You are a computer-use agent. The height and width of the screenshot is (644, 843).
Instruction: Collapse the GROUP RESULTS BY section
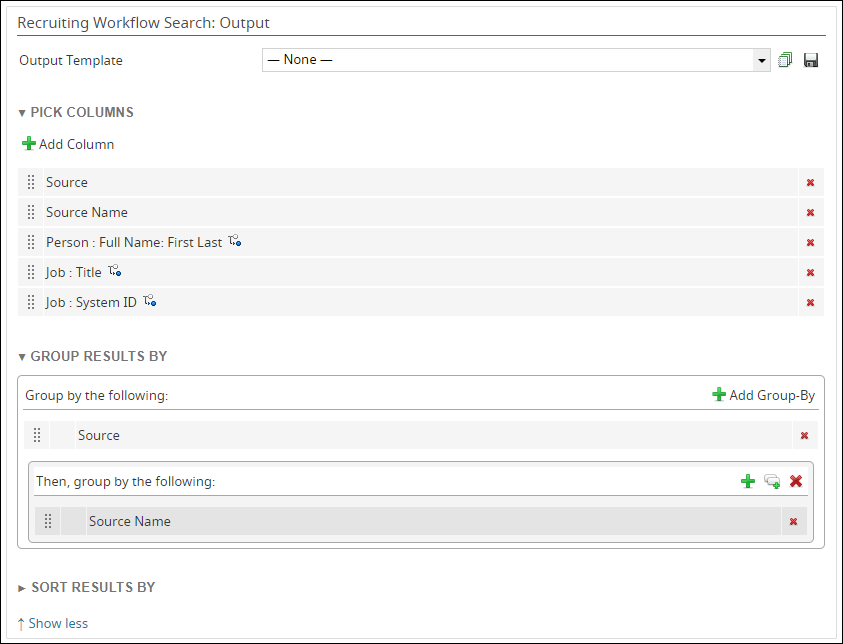point(22,357)
